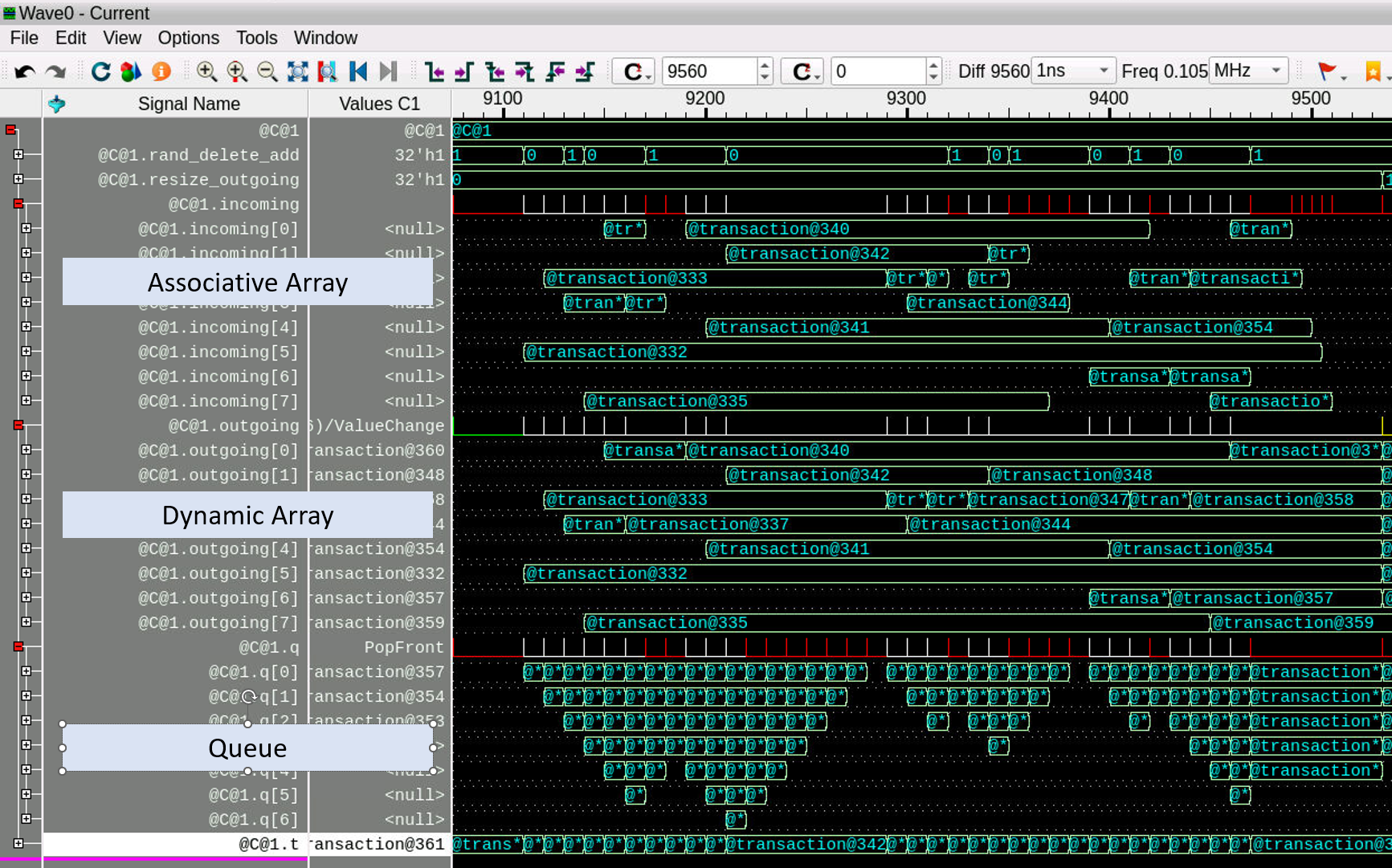Open the Options menu
Screen dimensions: 1392x868
(188, 37)
